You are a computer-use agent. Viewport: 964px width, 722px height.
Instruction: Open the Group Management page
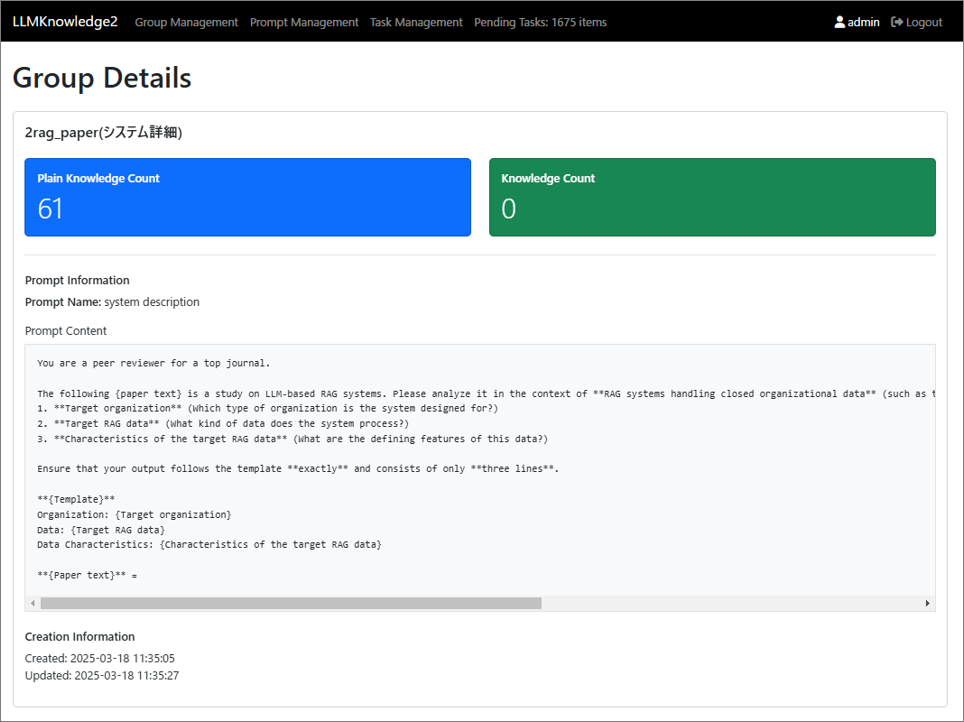(x=186, y=22)
